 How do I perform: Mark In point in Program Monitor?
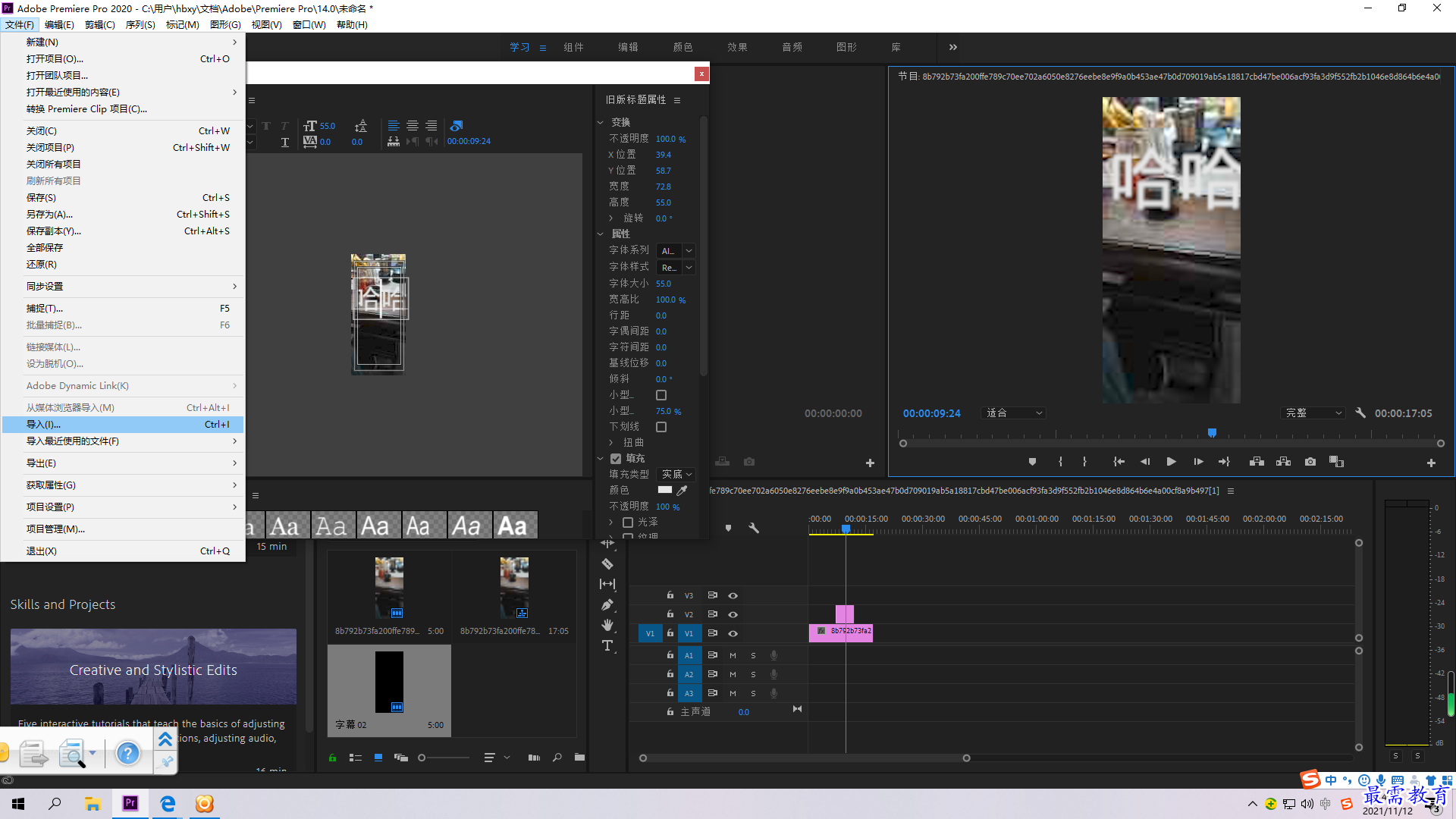point(1060,462)
